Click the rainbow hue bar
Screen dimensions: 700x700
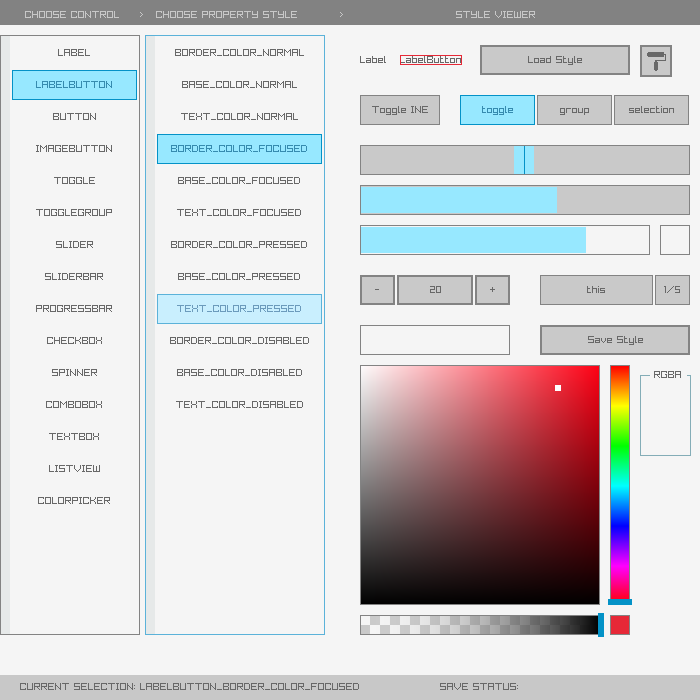(620, 480)
